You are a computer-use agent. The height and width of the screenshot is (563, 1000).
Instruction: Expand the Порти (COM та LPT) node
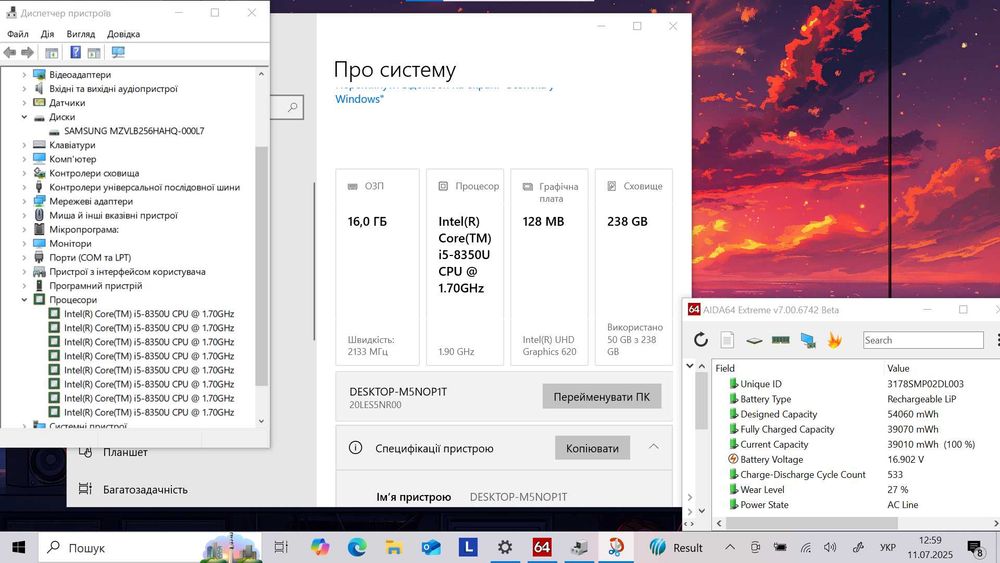[x=24, y=258]
